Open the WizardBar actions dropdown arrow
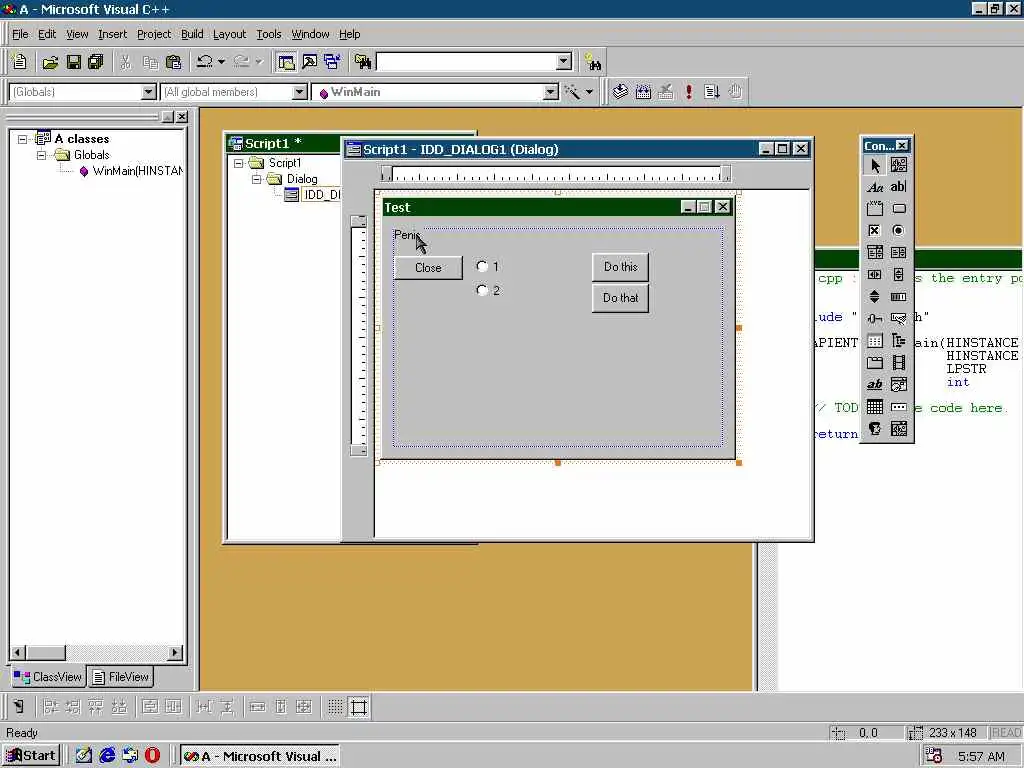The image size is (1024, 768). 590,92
